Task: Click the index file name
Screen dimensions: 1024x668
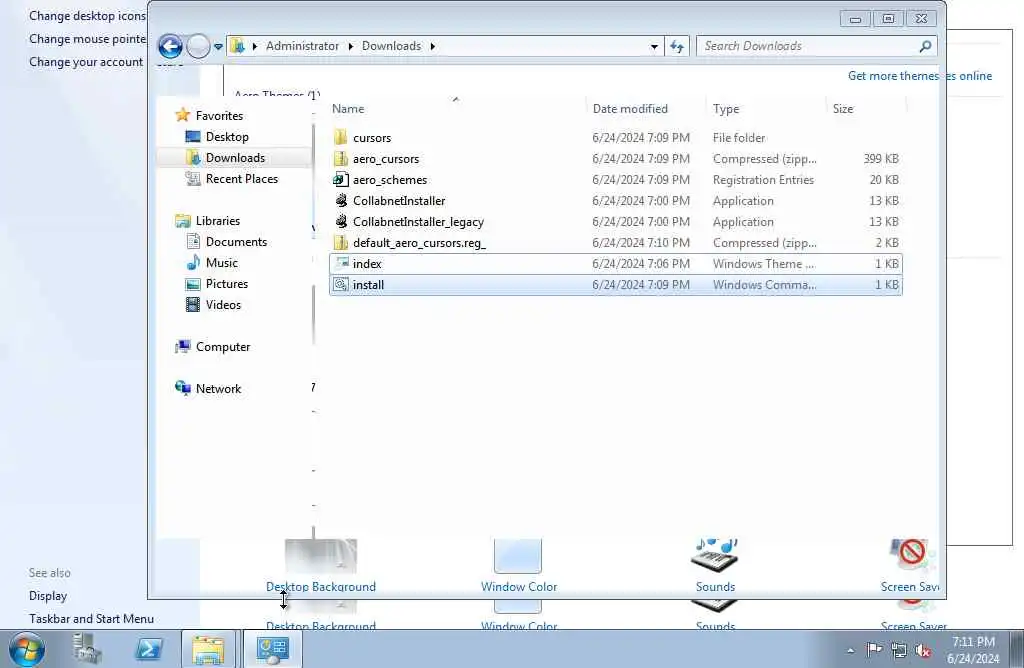Action: point(367,264)
